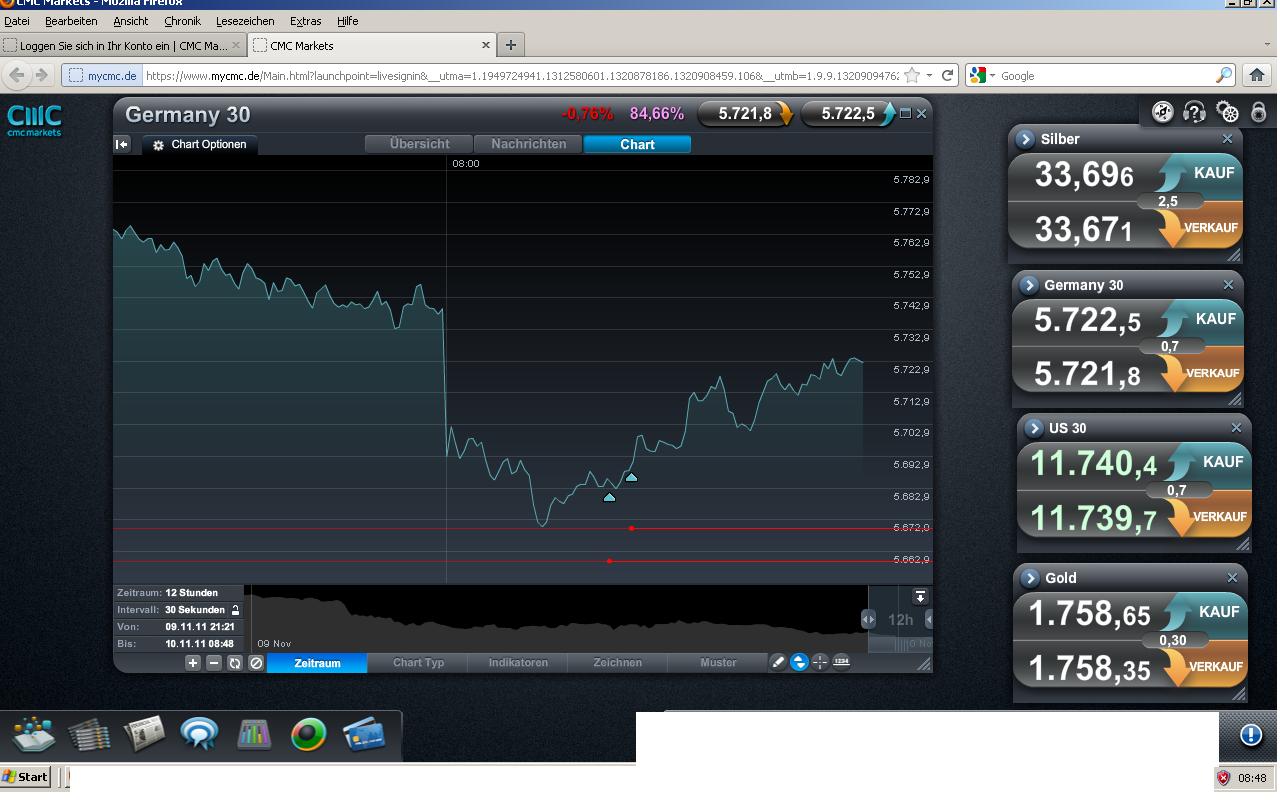
Task: Click KAUF on the Silber tile
Action: [x=1198, y=174]
